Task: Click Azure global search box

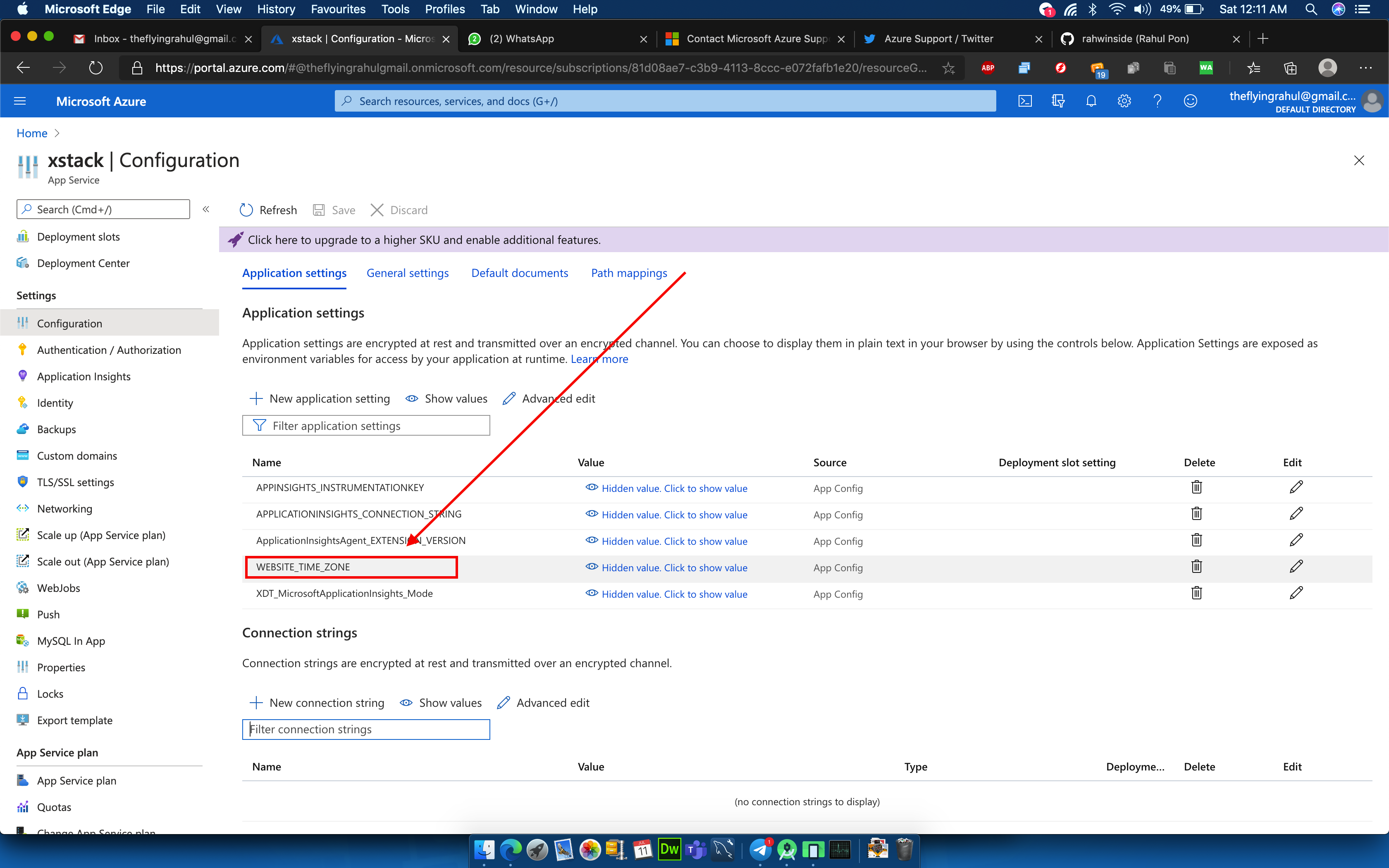Action: [x=665, y=101]
